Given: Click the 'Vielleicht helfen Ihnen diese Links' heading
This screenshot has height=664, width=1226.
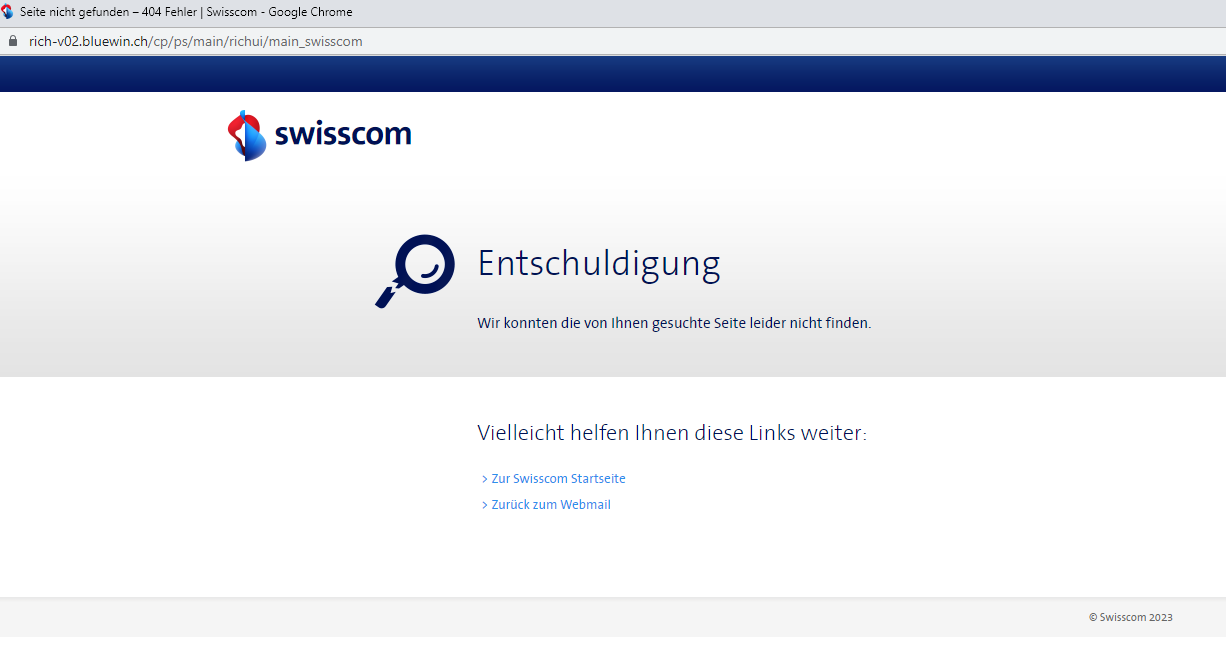Looking at the screenshot, I should (x=671, y=433).
